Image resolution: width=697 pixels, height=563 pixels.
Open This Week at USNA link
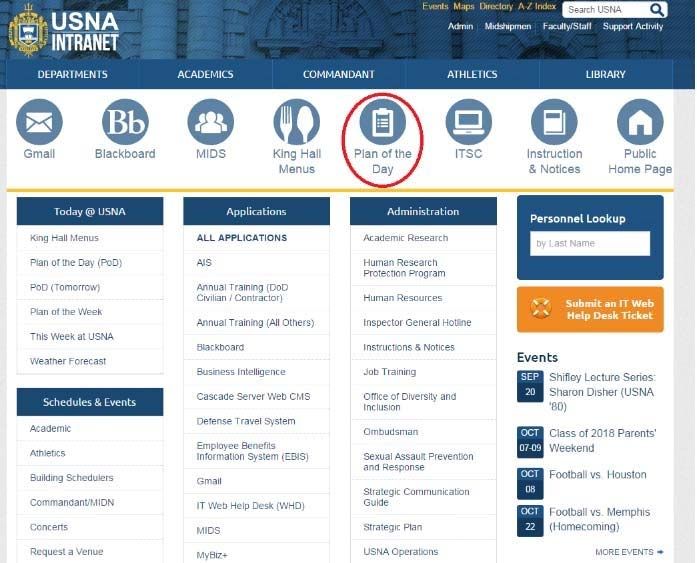tap(72, 336)
